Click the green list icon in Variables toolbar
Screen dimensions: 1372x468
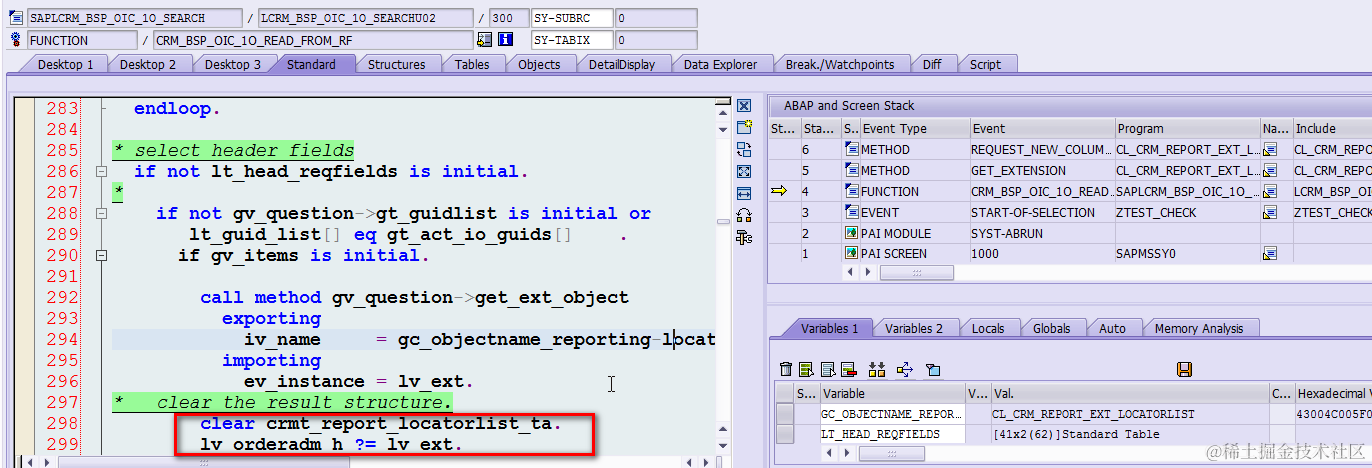coord(808,370)
